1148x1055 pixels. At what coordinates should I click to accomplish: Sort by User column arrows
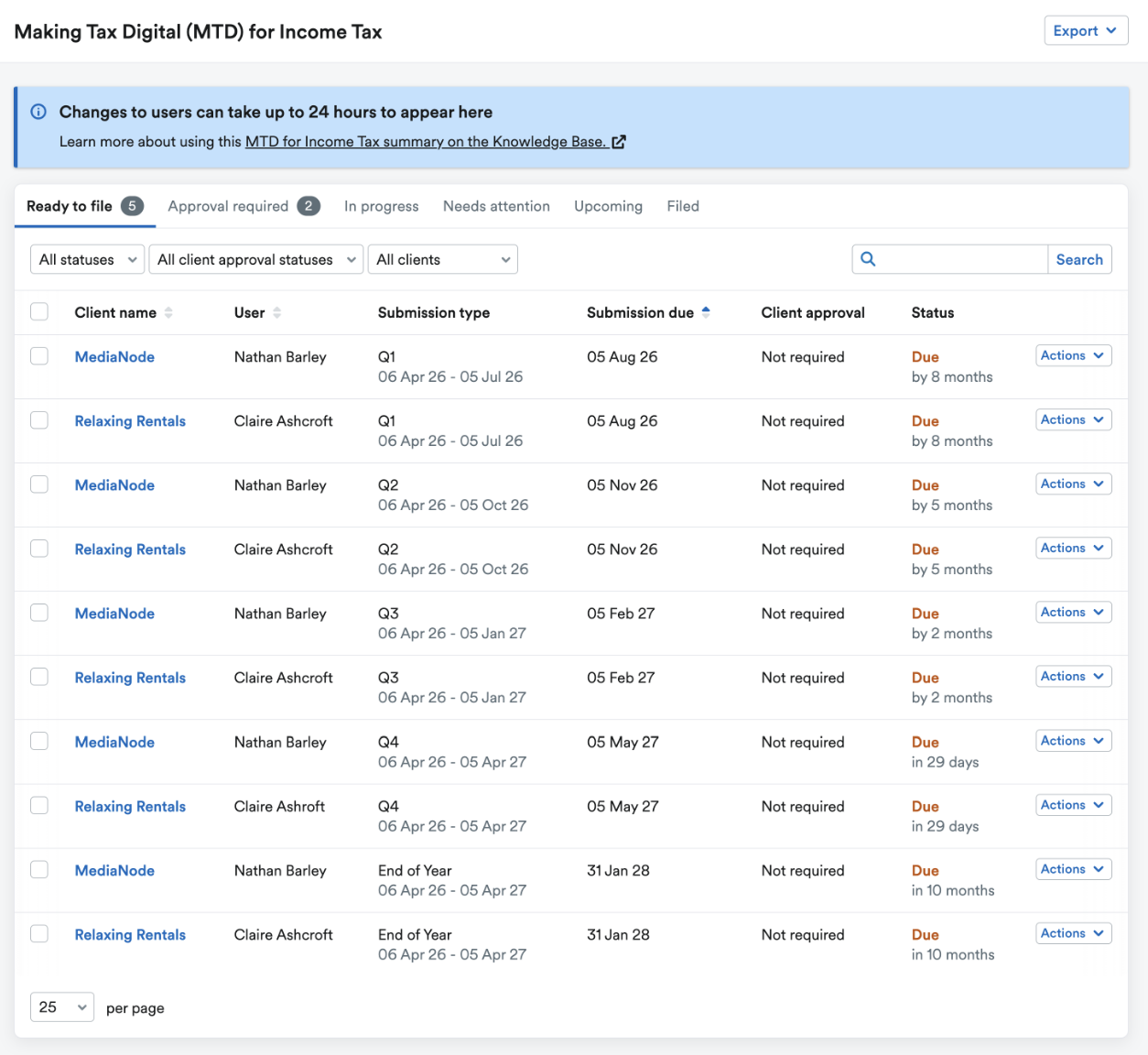[x=276, y=313]
